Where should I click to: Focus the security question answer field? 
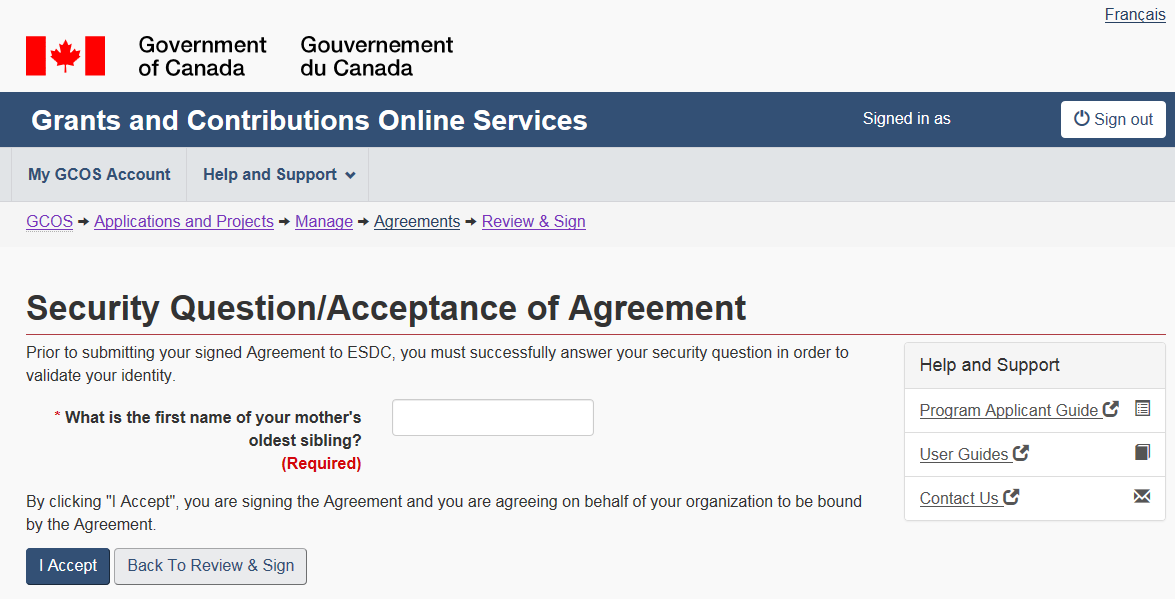pos(492,417)
